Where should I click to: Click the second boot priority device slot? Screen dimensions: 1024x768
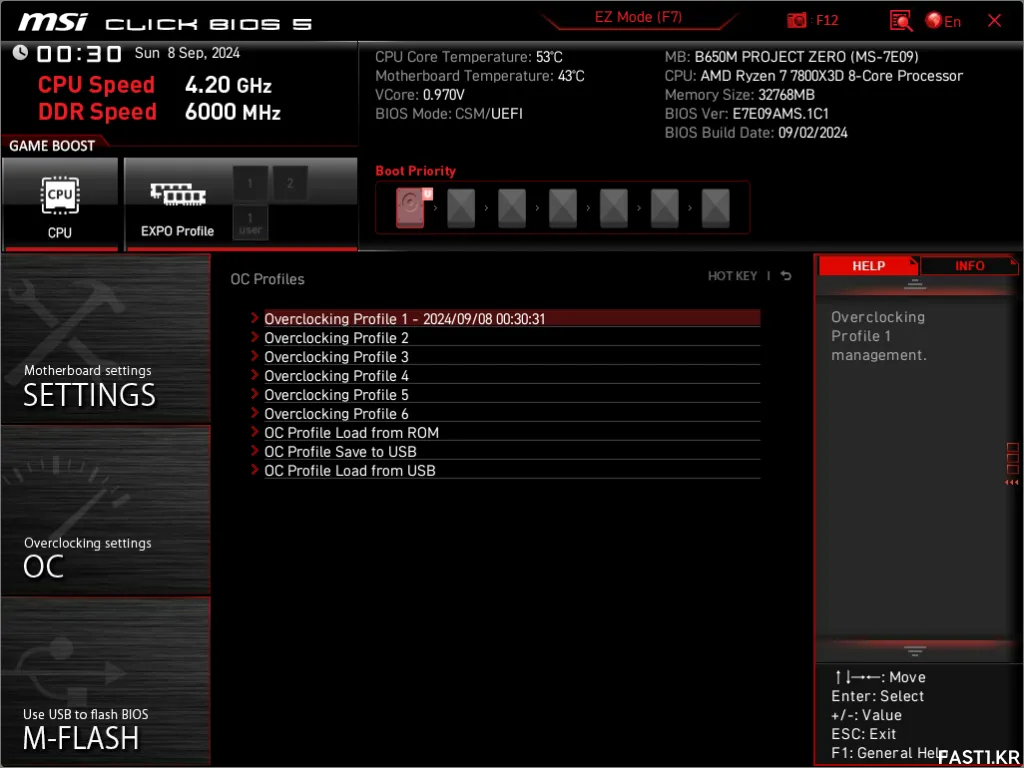point(461,208)
